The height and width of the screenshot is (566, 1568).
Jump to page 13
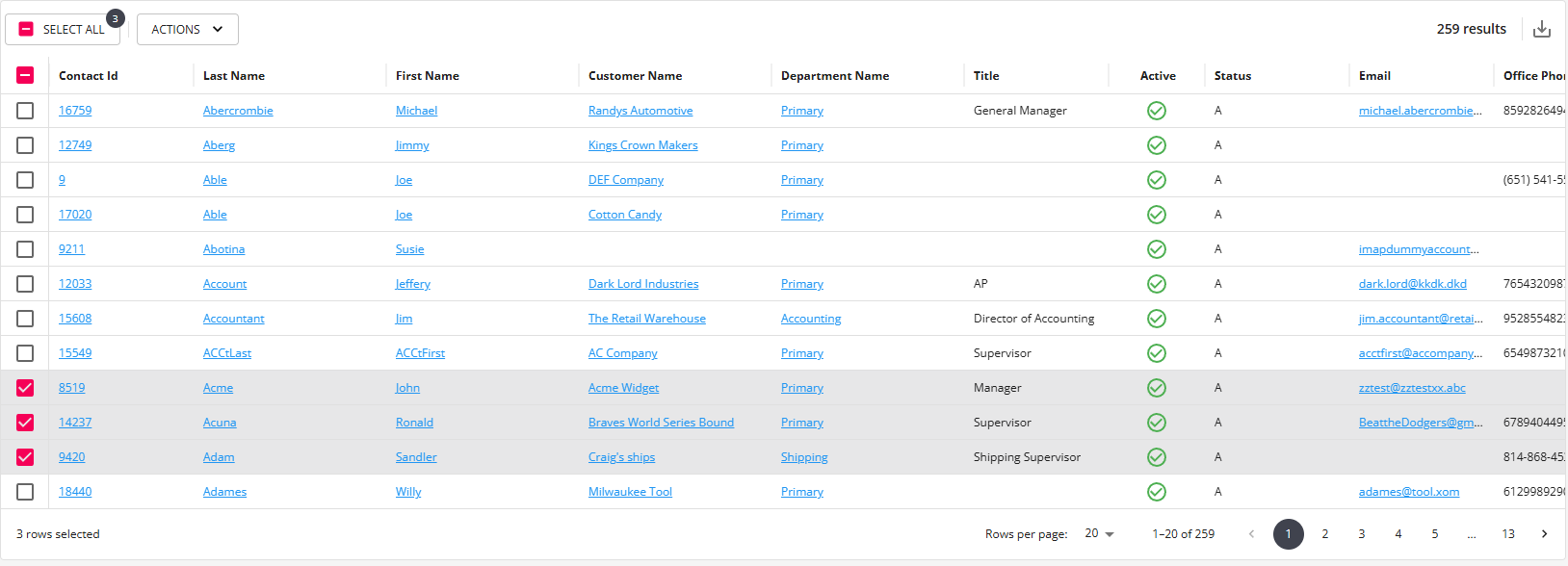click(1508, 534)
